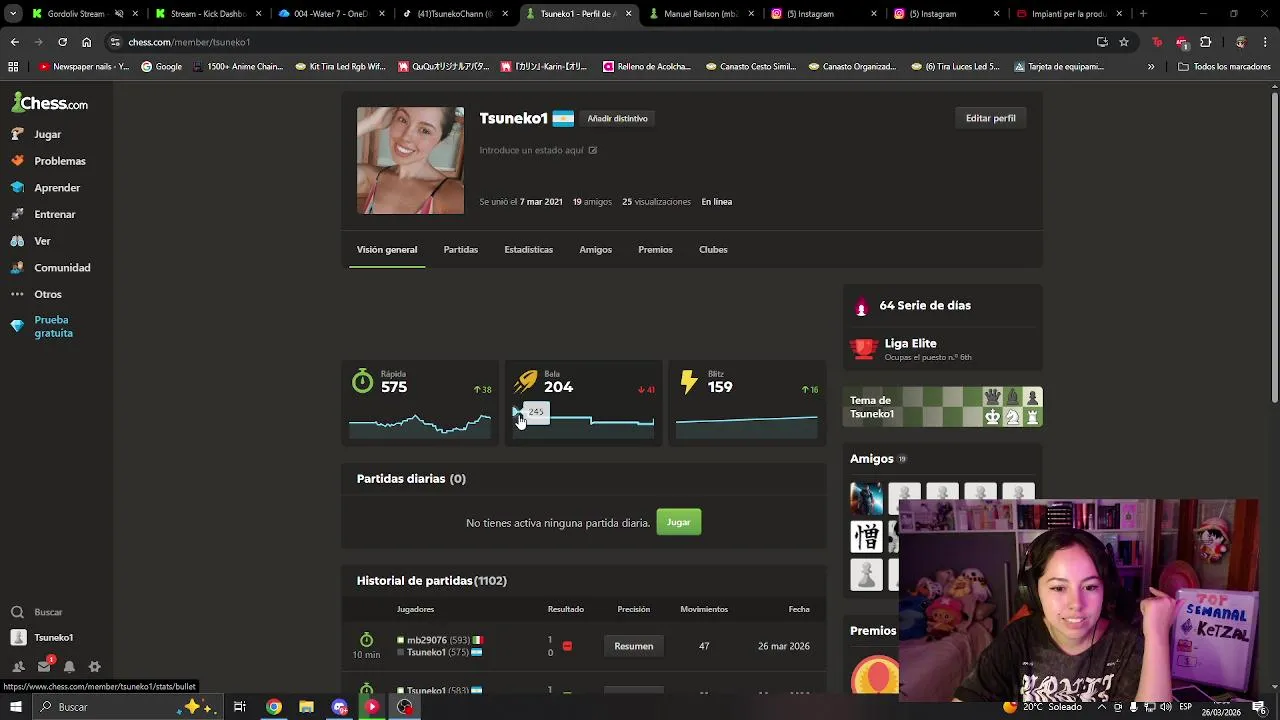The height and width of the screenshot is (720, 1280).
Task: Click the green Jugar button
Action: (x=679, y=522)
